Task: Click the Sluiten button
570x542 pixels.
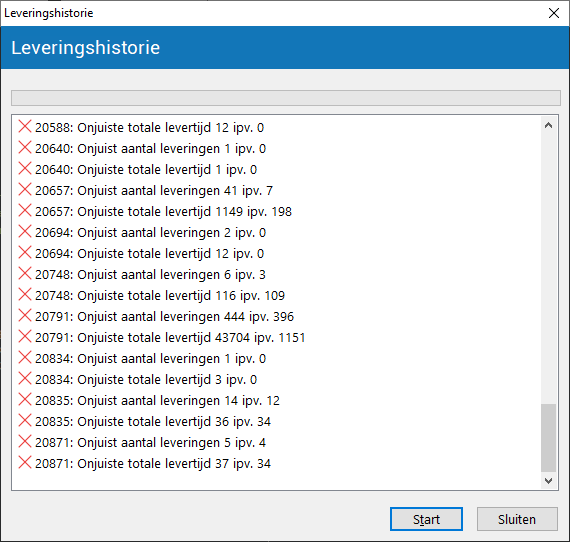Action: pyautogui.click(x=517, y=519)
